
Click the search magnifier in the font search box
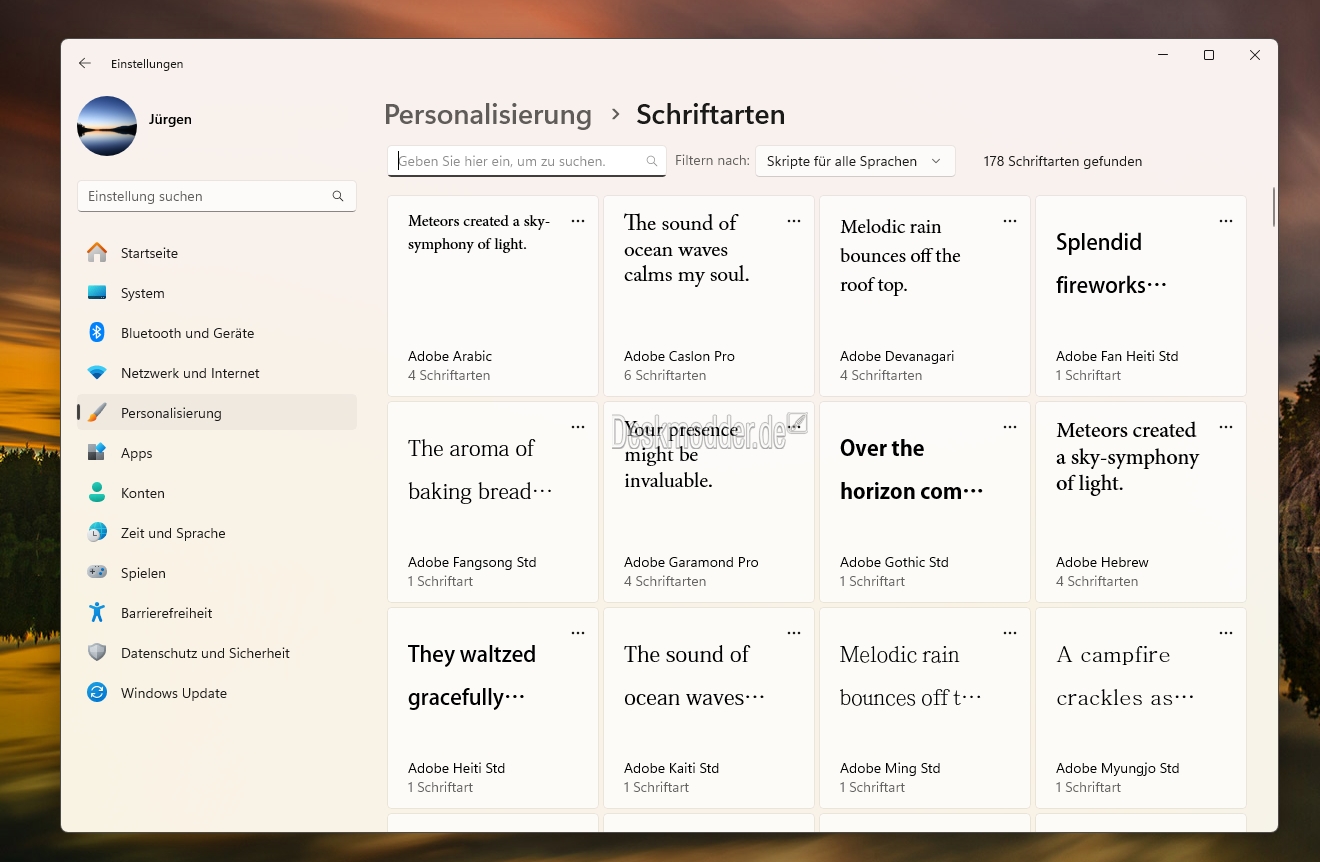tap(652, 161)
